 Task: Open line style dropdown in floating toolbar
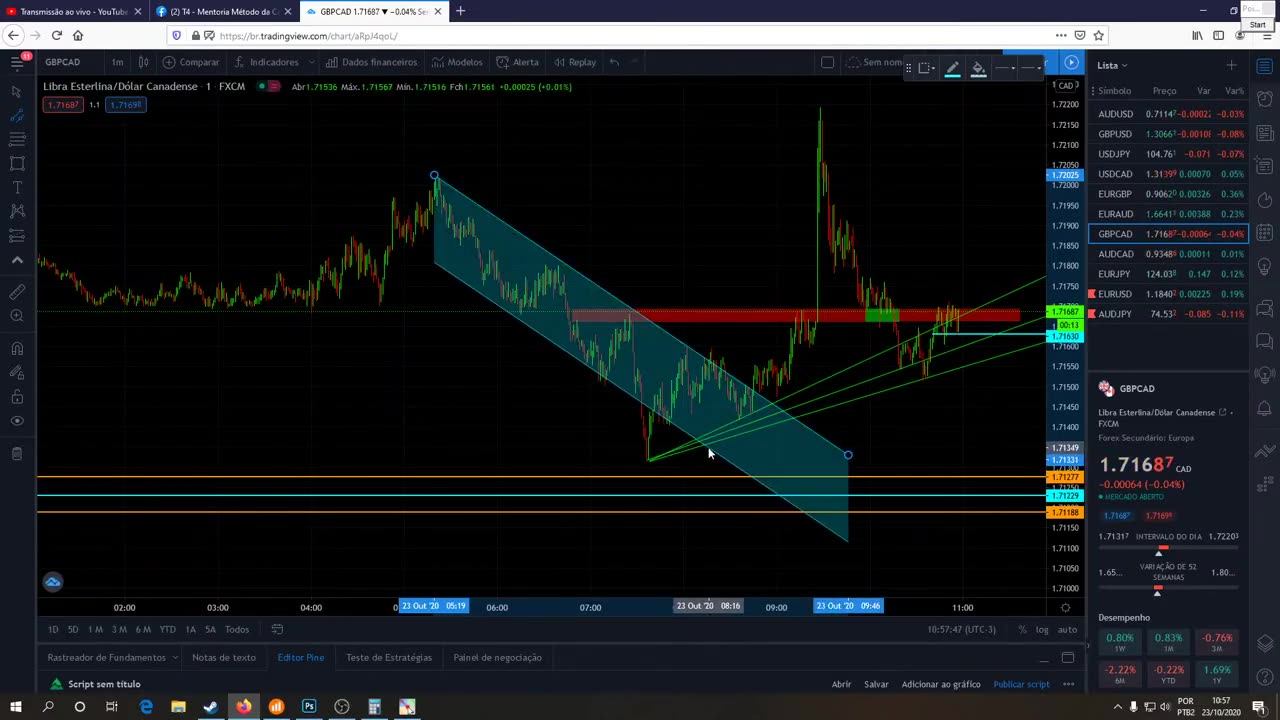[x=1031, y=68]
